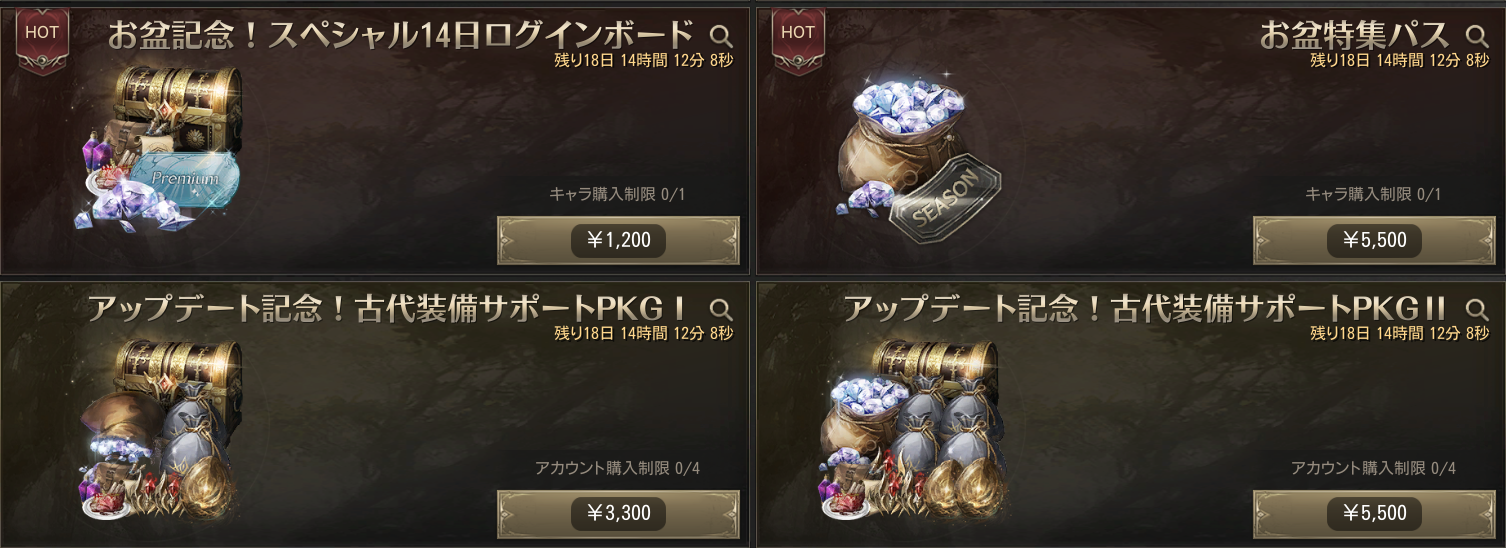Click HOT badge on login board card
The height and width of the screenshot is (548, 1506).
pos(41,38)
